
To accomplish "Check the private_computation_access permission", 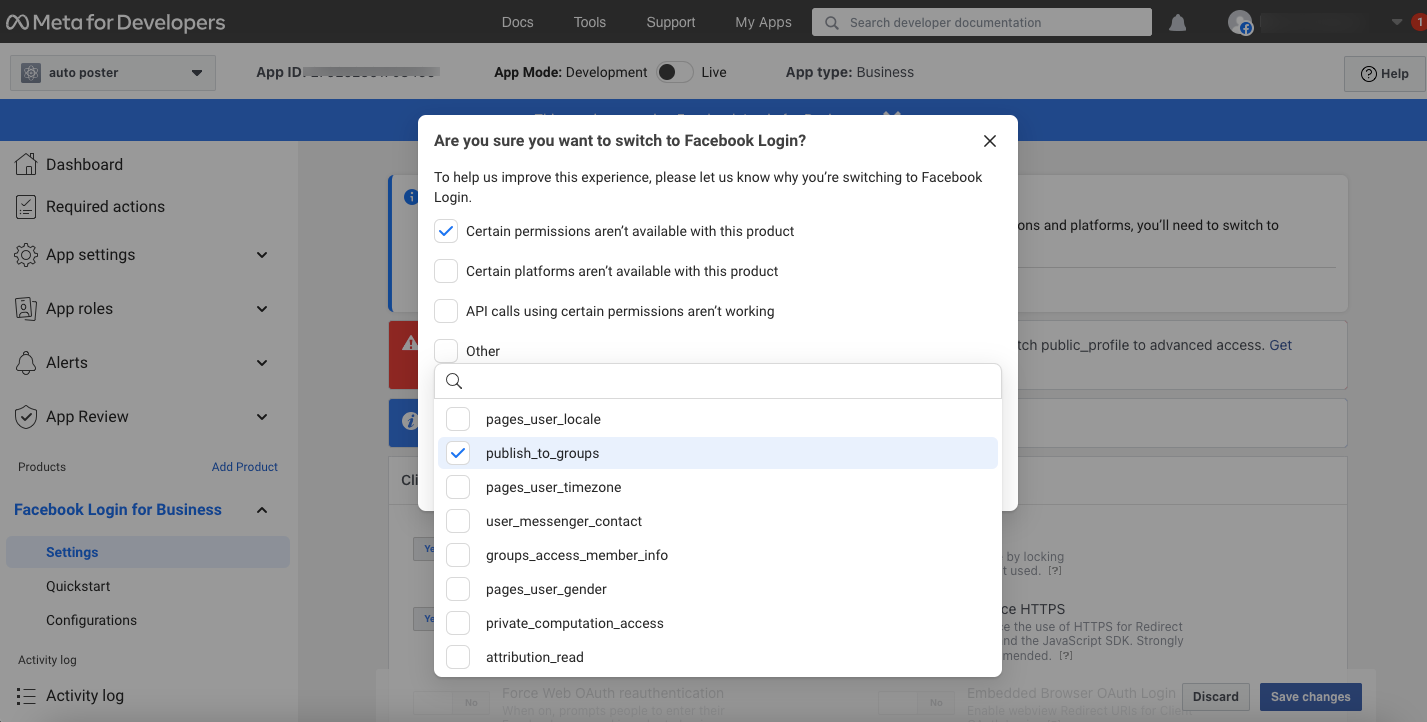I will (458, 623).
